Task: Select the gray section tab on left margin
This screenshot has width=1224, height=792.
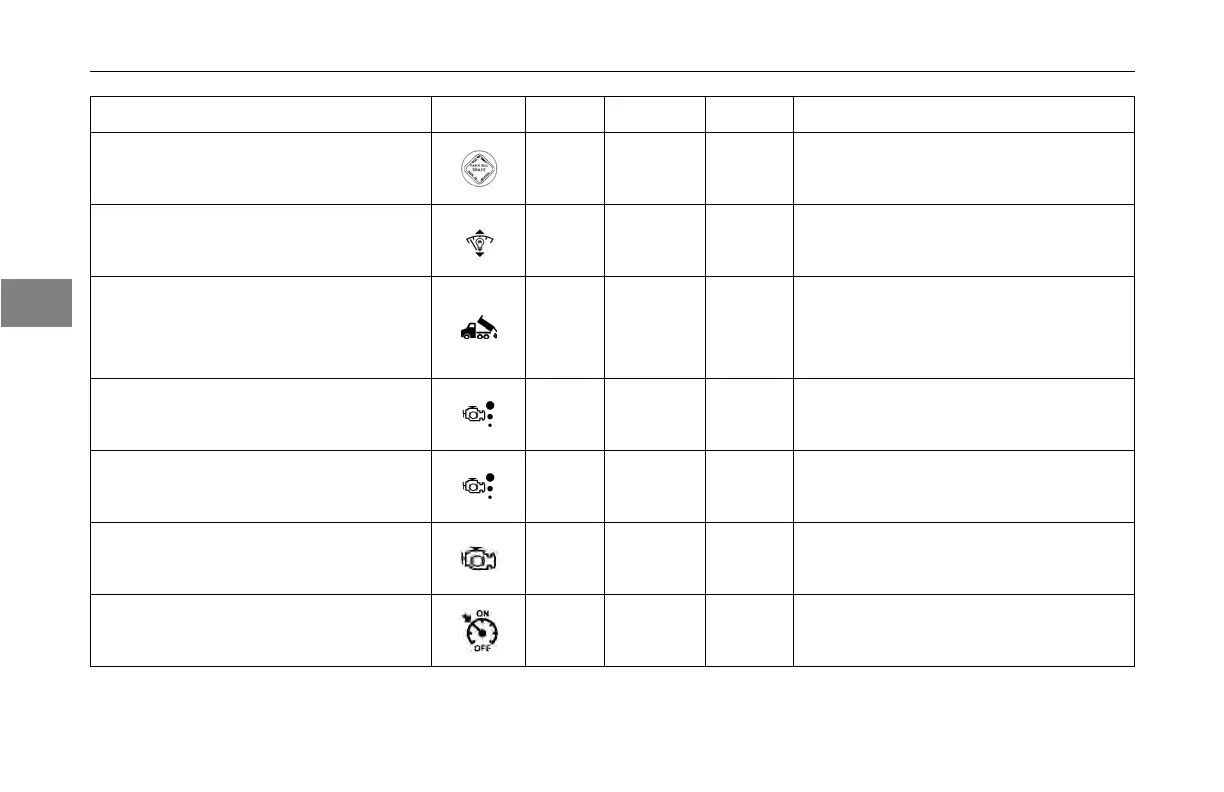Action: pos(36,303)
